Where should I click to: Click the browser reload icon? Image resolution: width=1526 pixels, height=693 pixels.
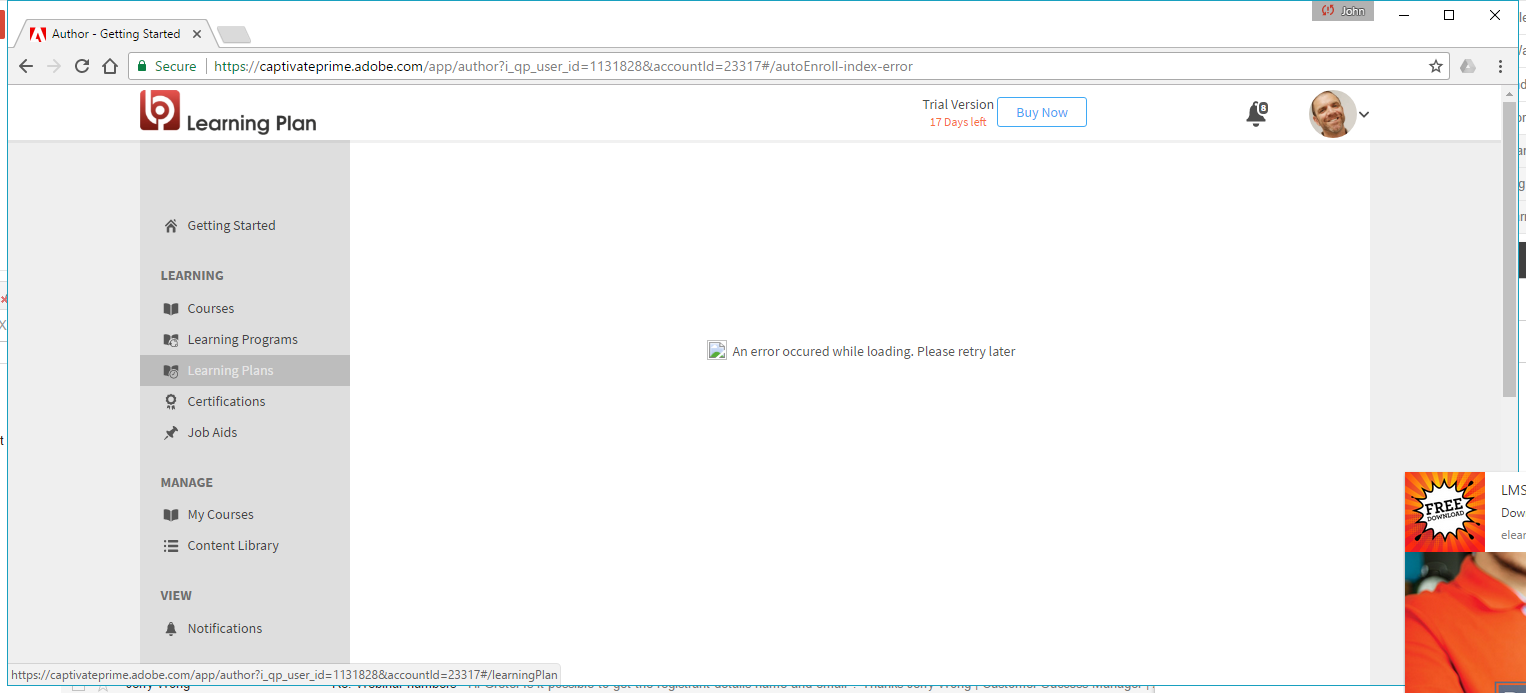coord(82,66)
